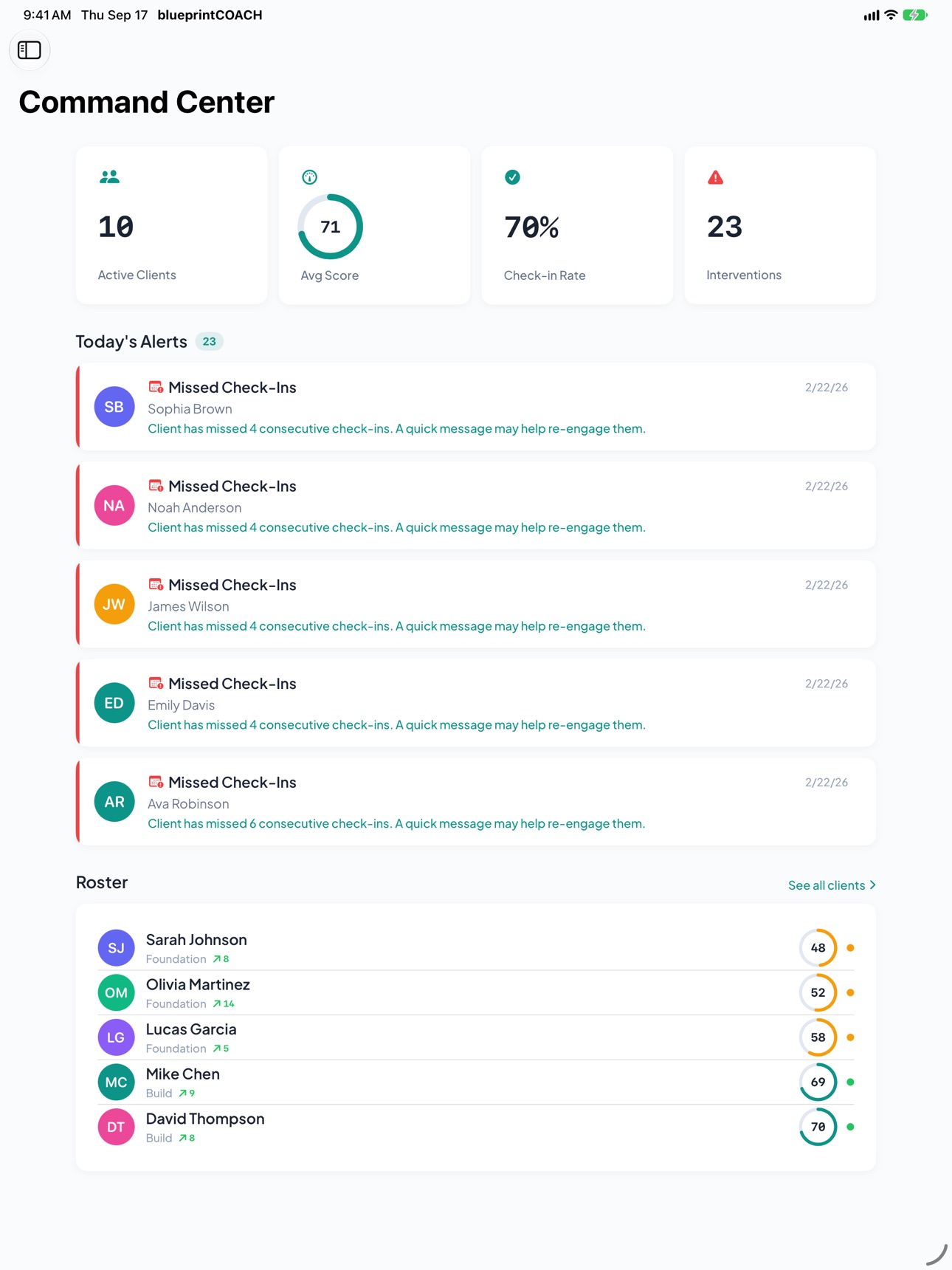Click the Command Center page title
952x1270 pixels.
[147, 102]
